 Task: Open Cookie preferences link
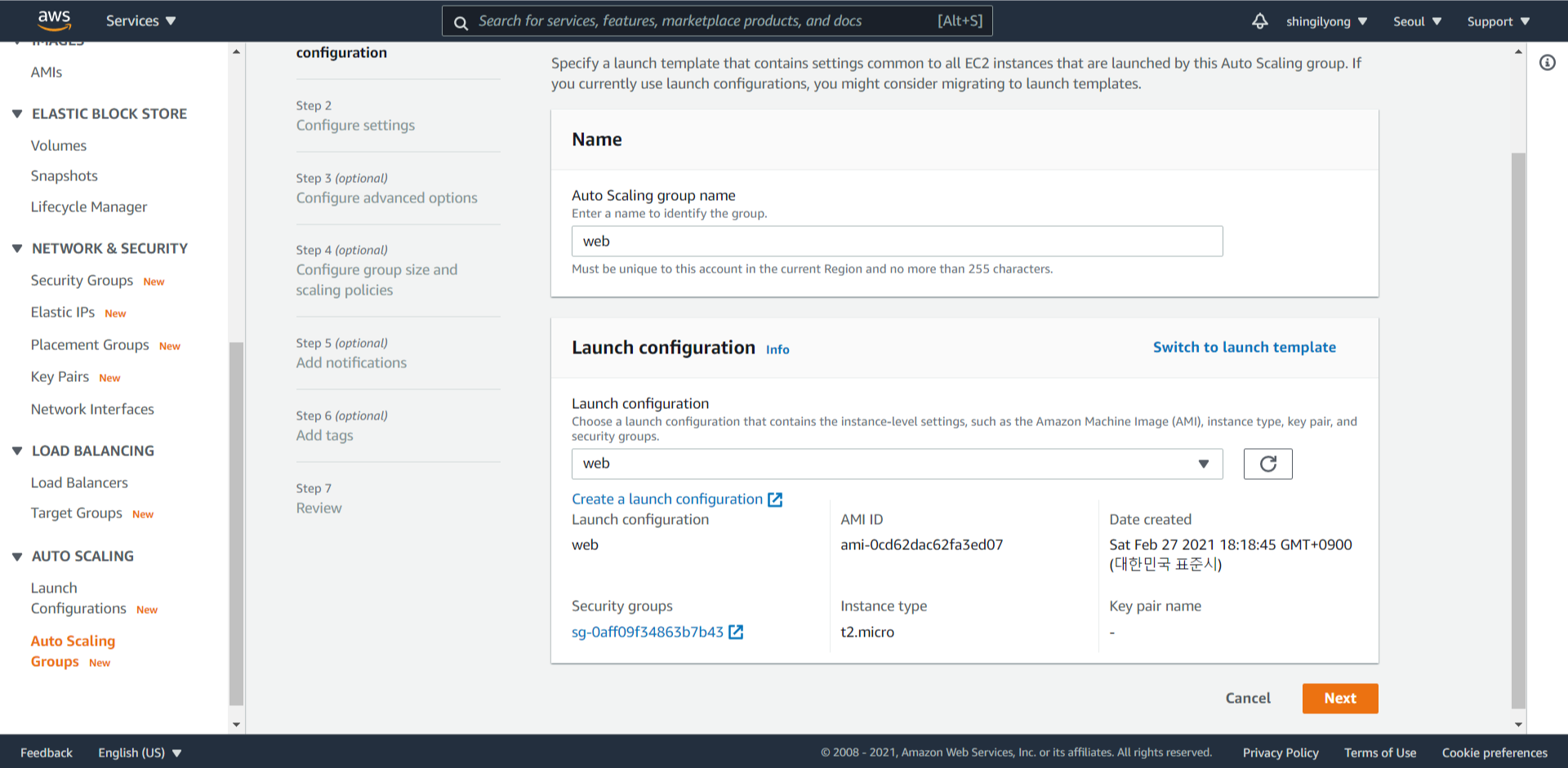tap(1494, 752)
